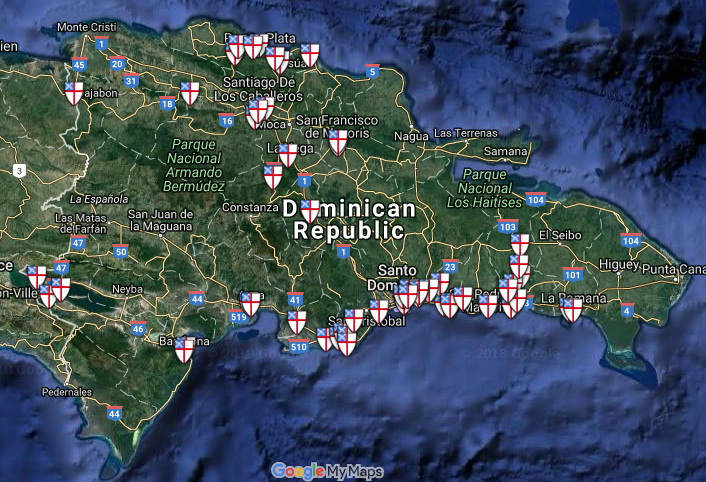Select the shield marker east of Dajabon near route 18

point(190,93)
